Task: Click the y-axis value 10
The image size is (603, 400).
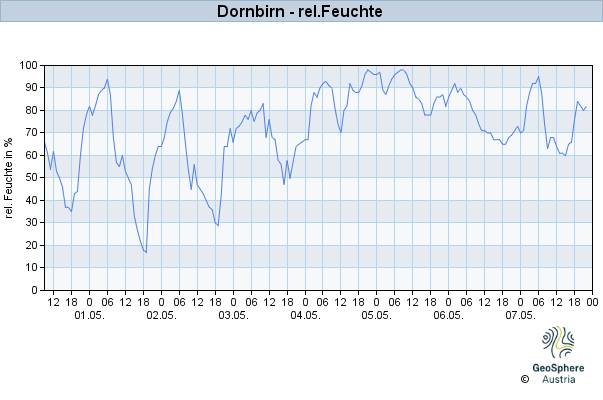Action: (32, 268)
